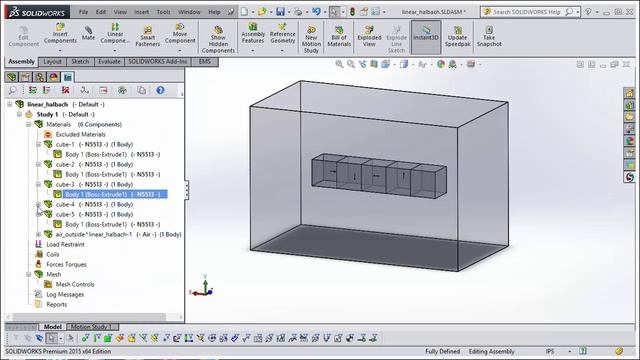Image resolution: width=640 pixels, height=360 pixels.
Task: Switch to Motion Study 1 tab
Action: [x=90, y=327]
